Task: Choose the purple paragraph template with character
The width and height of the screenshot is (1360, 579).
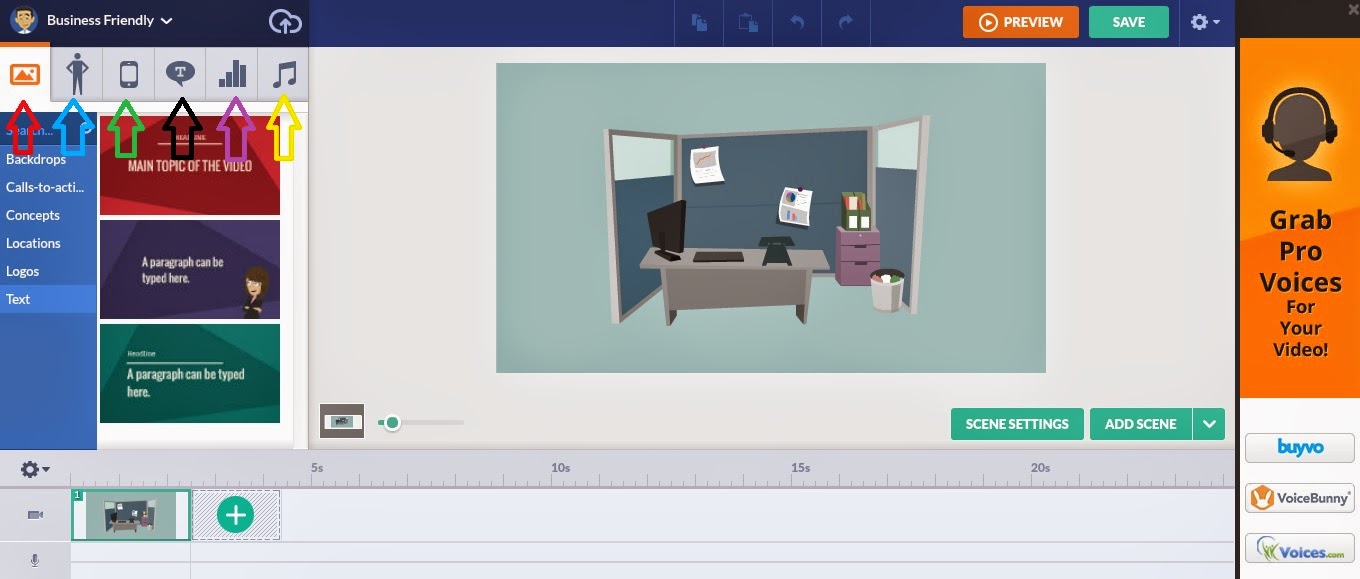Action: pos(190,270)
